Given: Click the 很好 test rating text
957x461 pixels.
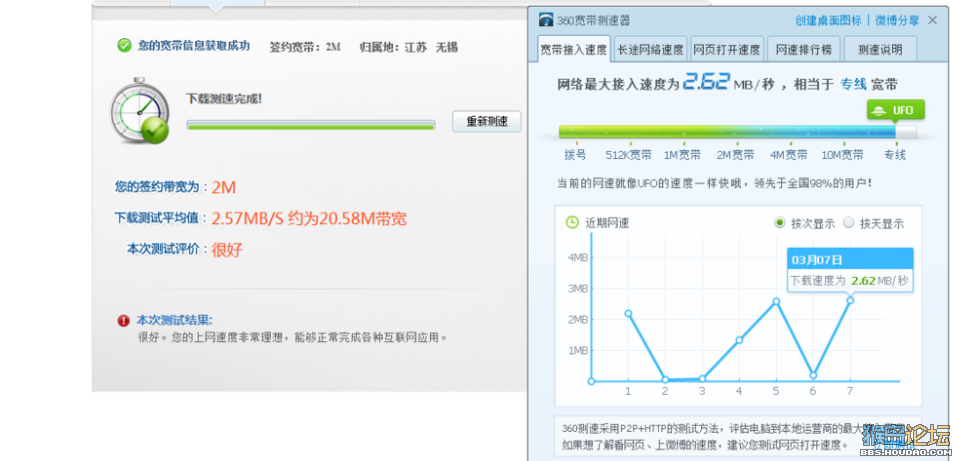Looking at the screenshot, I should click(226, 249).
